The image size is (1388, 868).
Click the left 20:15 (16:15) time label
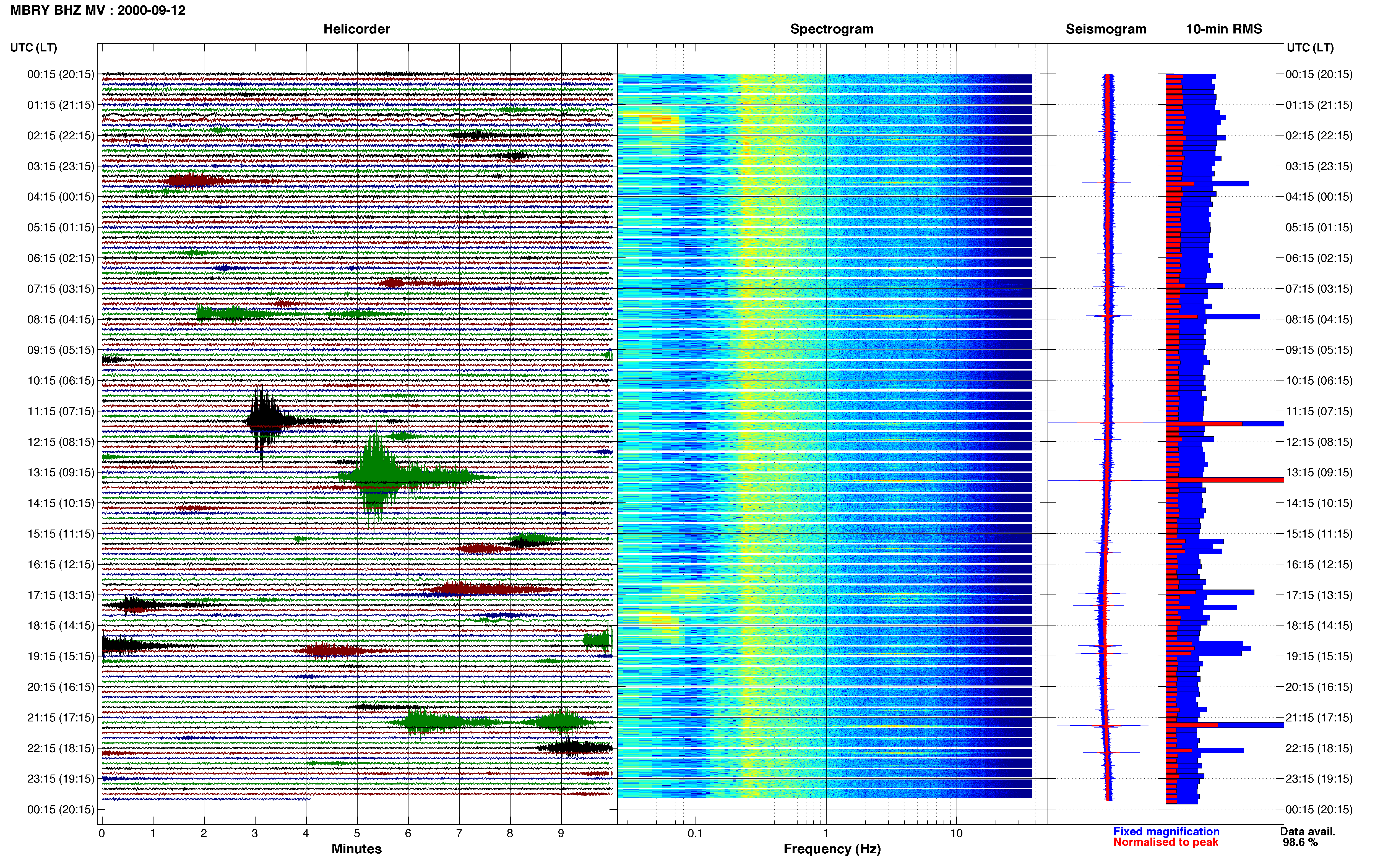click(61, 687)
